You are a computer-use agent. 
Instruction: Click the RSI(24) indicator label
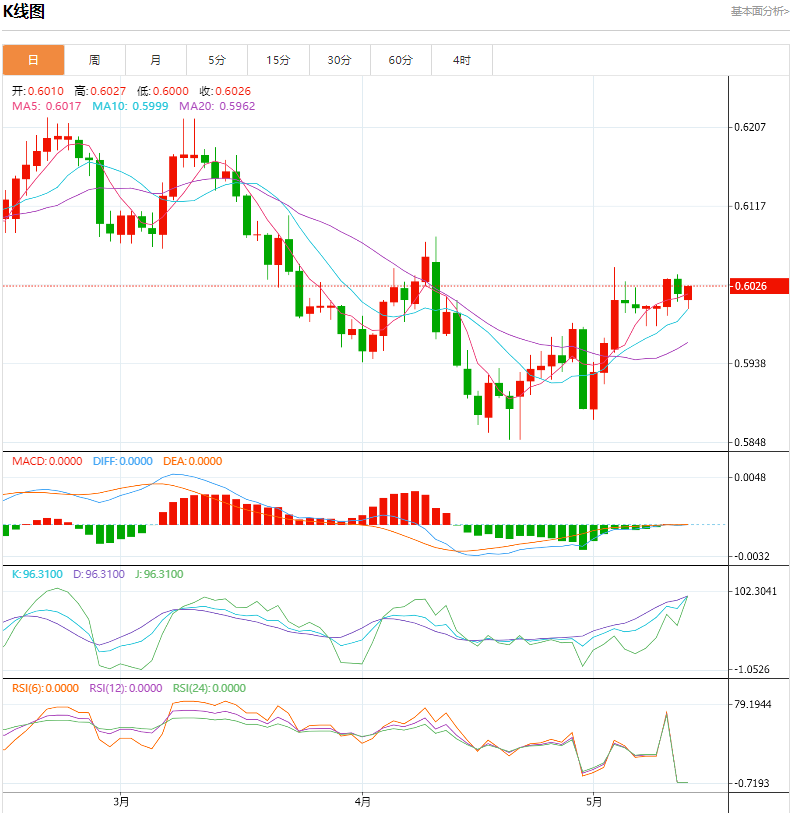(x=209, y=688)
